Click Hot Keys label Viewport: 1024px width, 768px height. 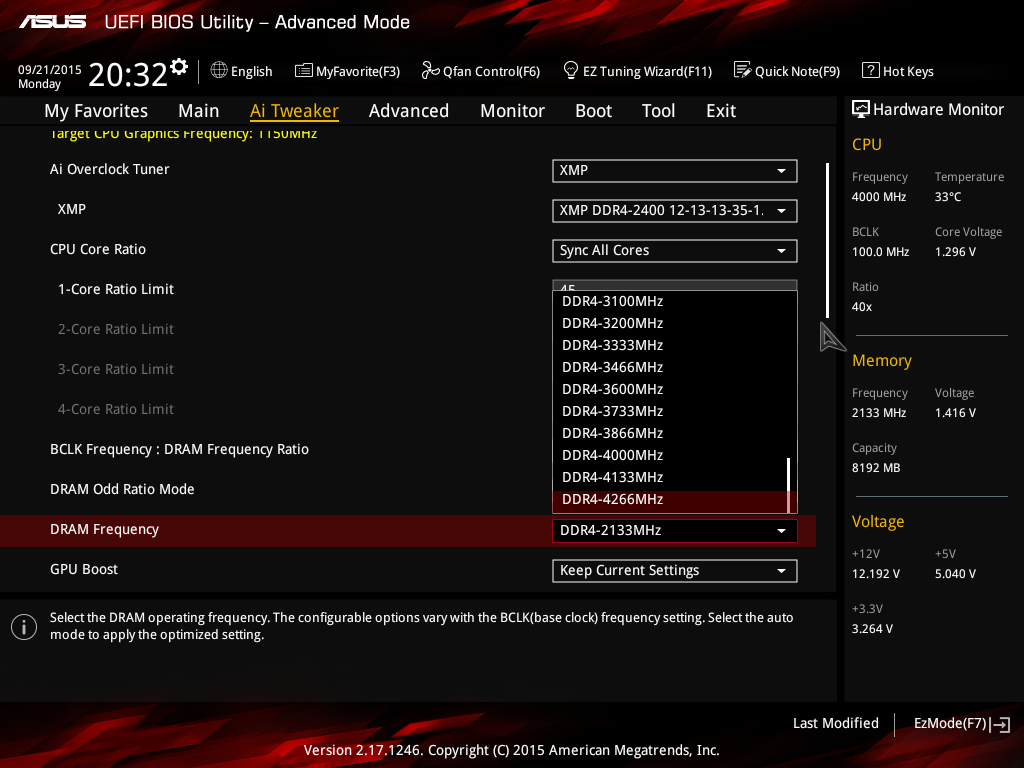pos(908,71)
